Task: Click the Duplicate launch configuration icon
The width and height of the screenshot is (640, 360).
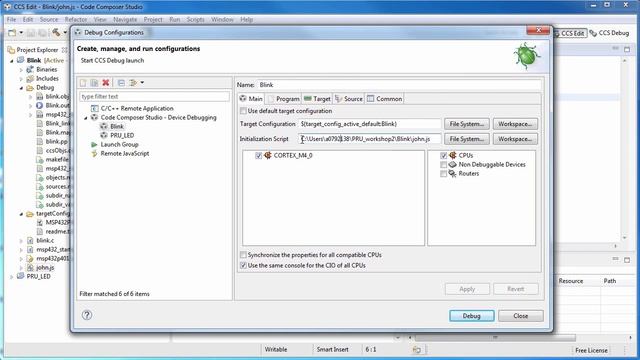Action: [x=94, y=82]
